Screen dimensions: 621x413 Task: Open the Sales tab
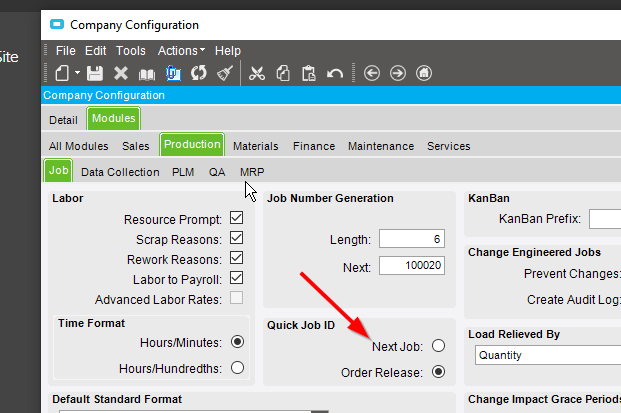[135, 146]
